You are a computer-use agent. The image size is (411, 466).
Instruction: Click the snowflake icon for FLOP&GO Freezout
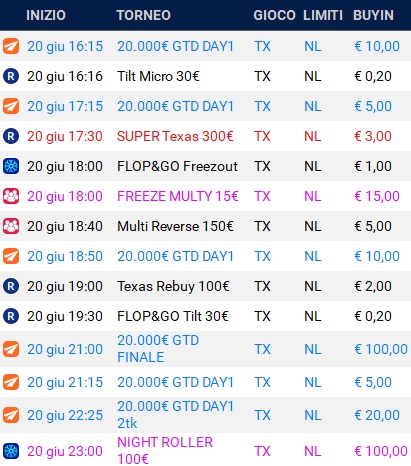tap(11, 166)
